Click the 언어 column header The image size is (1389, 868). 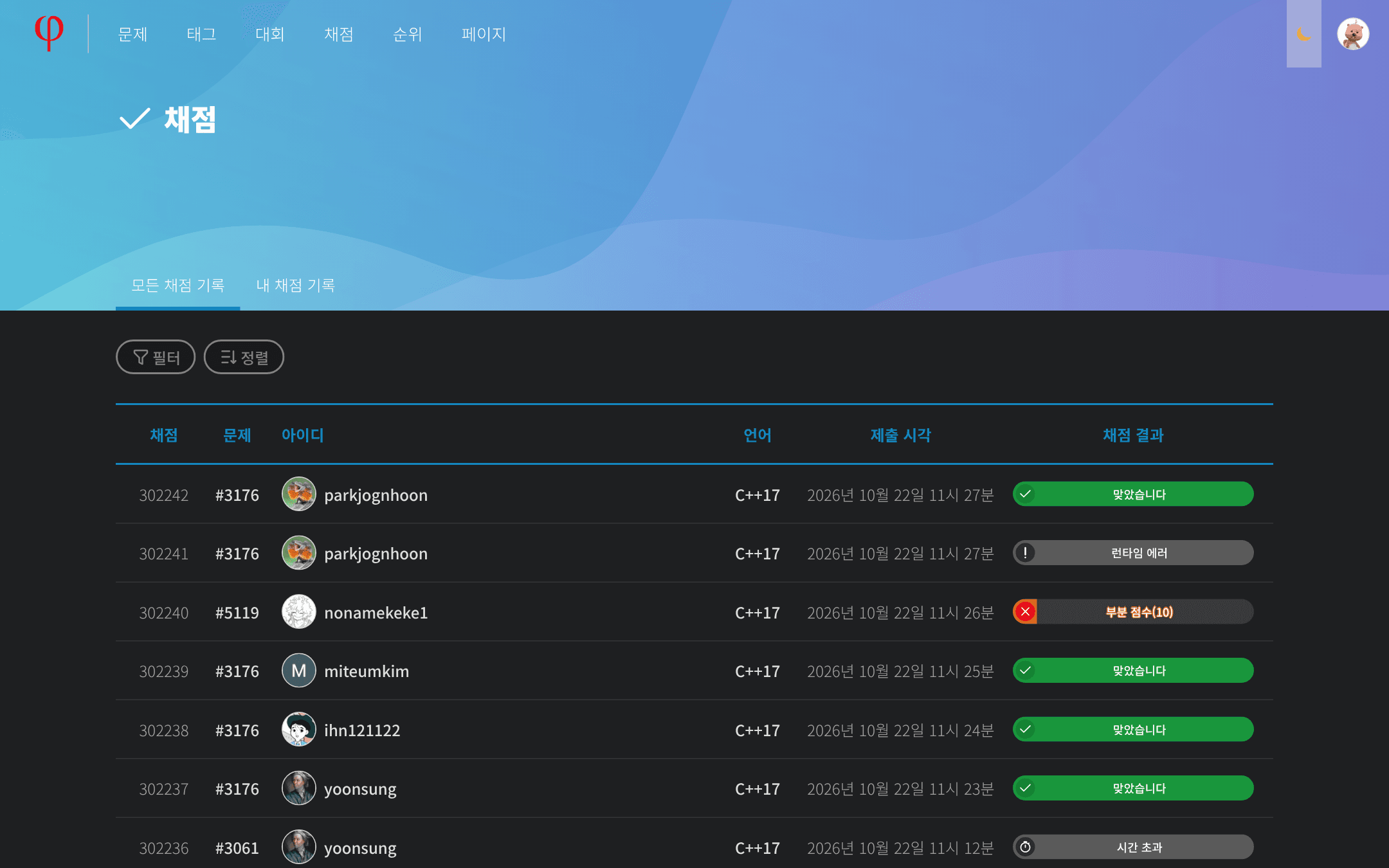[x=758, y=435]
